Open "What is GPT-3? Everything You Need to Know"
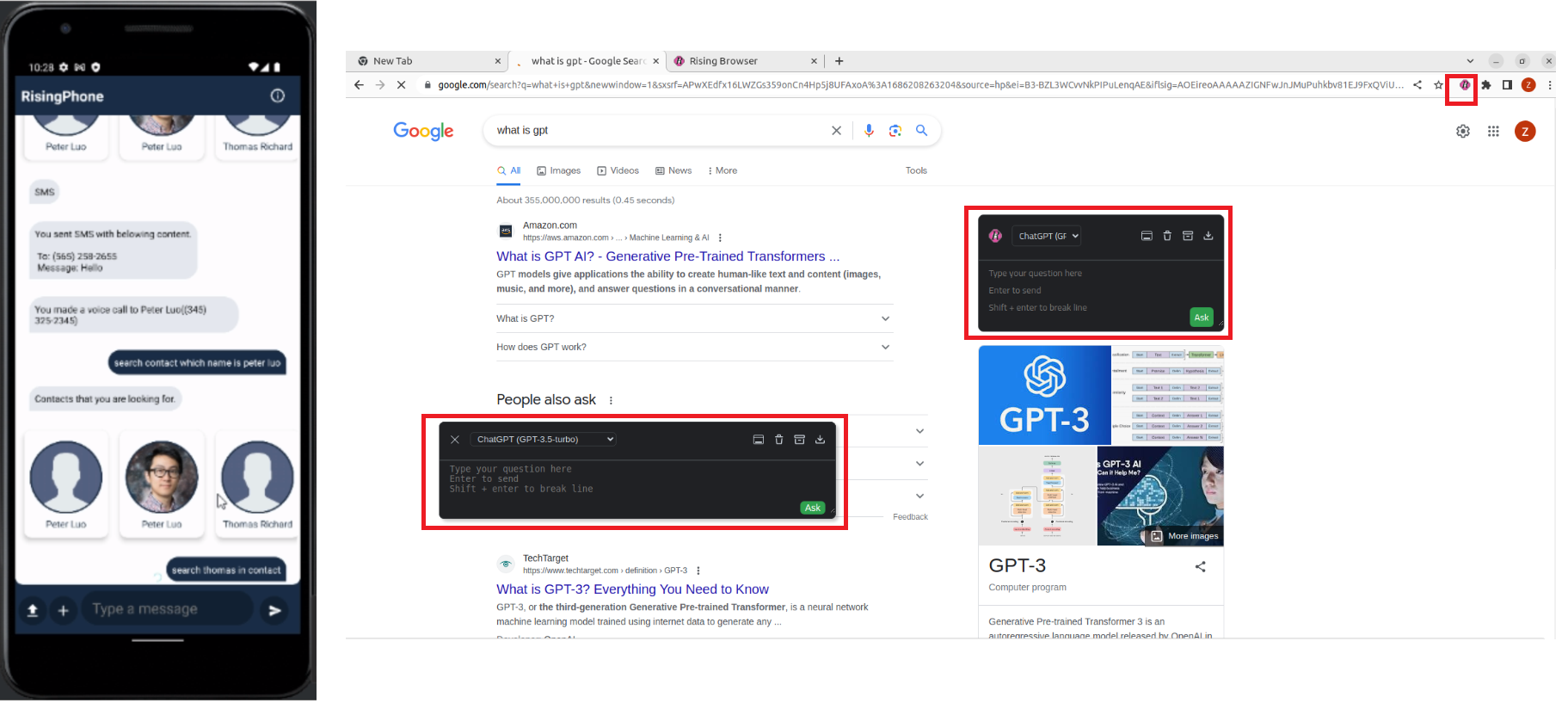This screenshot has height=703, width=1568. [632, 589]
